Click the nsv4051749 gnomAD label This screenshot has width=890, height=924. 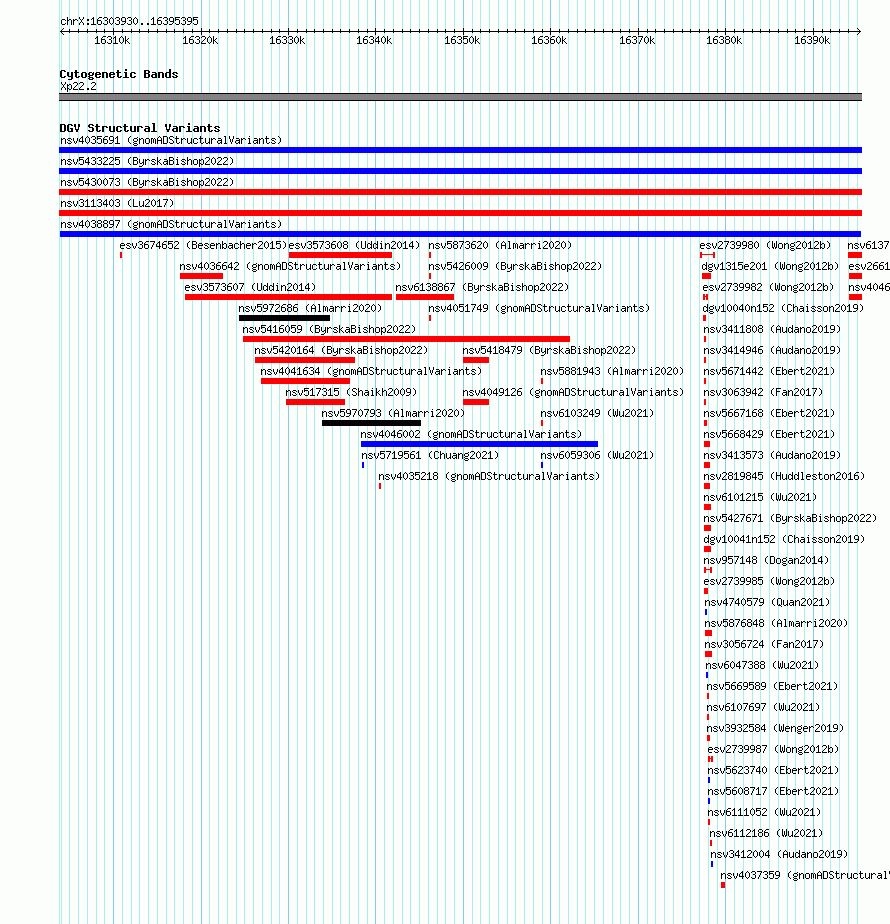click(x=539, y=308)
